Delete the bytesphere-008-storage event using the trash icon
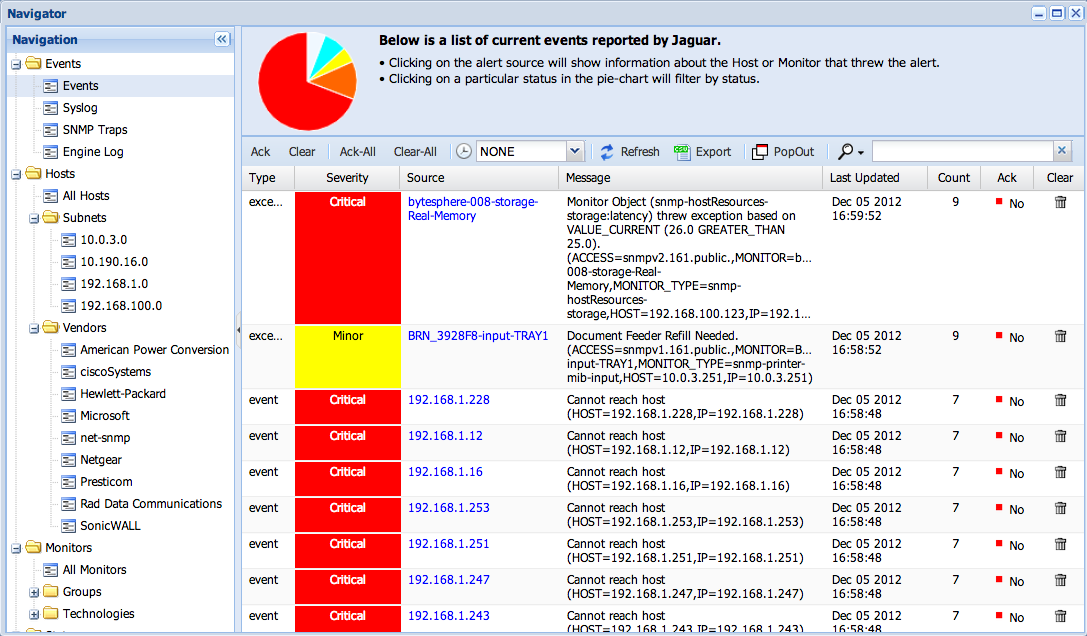The width and height of the screenshot is (1087, 636). coord(1061,202)
